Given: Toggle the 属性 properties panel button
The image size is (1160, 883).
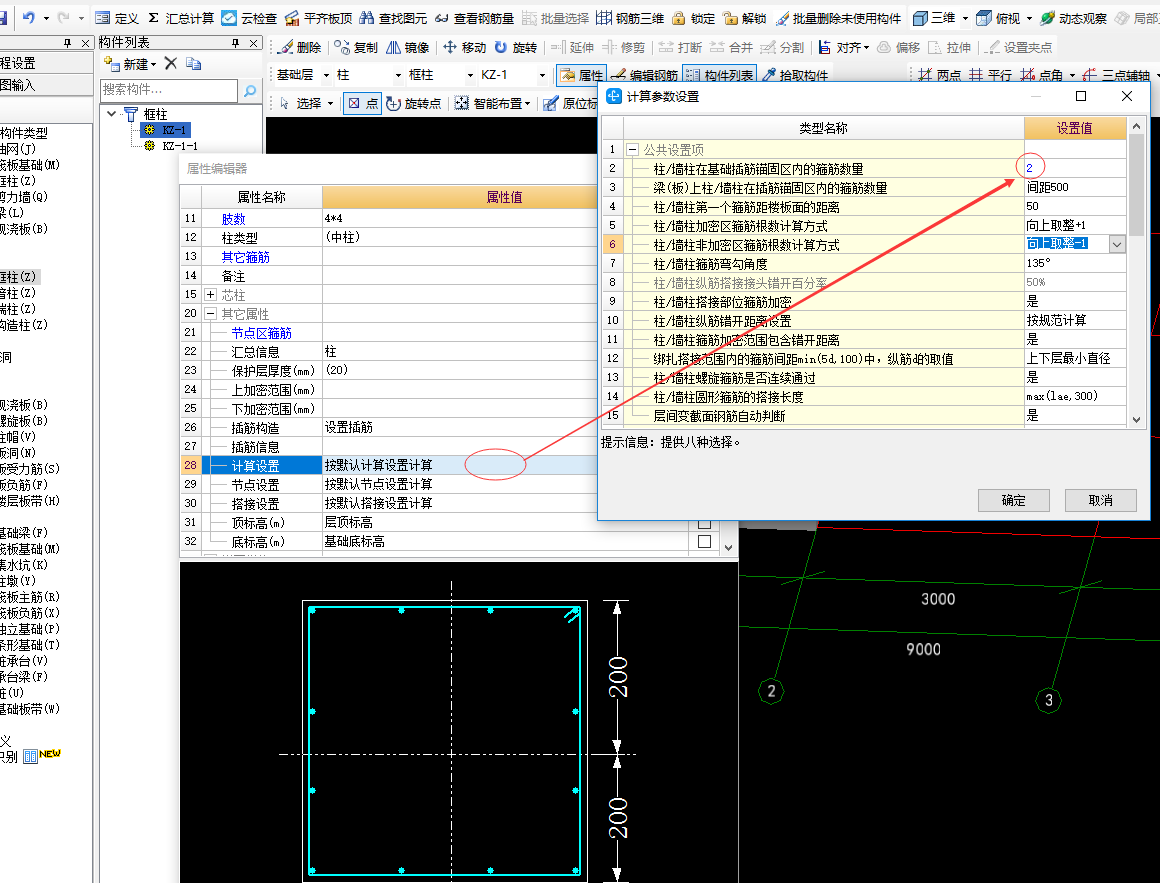Looking at the screenshot, I should [x=581, y=75].
